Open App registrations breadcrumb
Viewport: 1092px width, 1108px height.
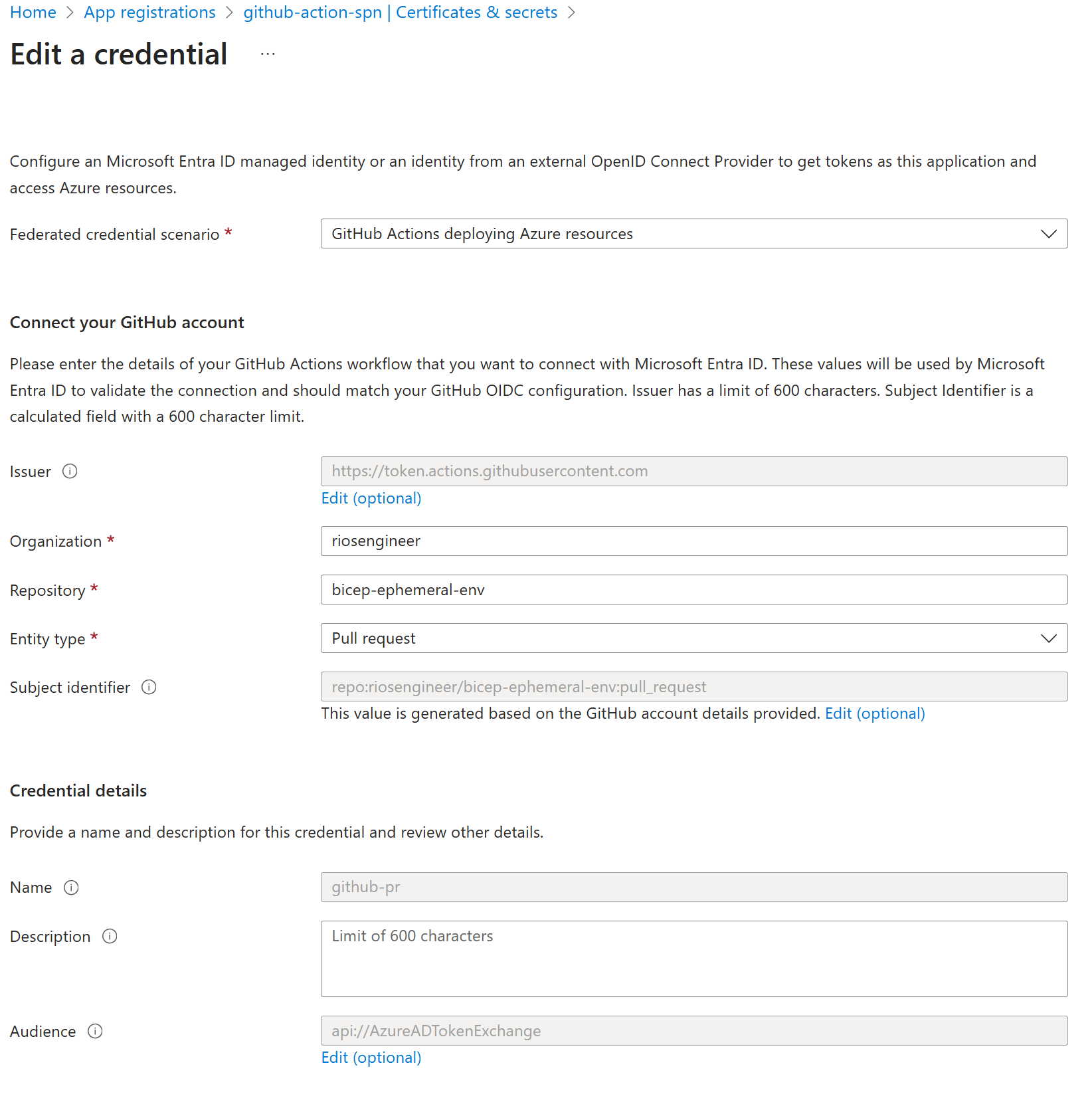tap(149, 13)
